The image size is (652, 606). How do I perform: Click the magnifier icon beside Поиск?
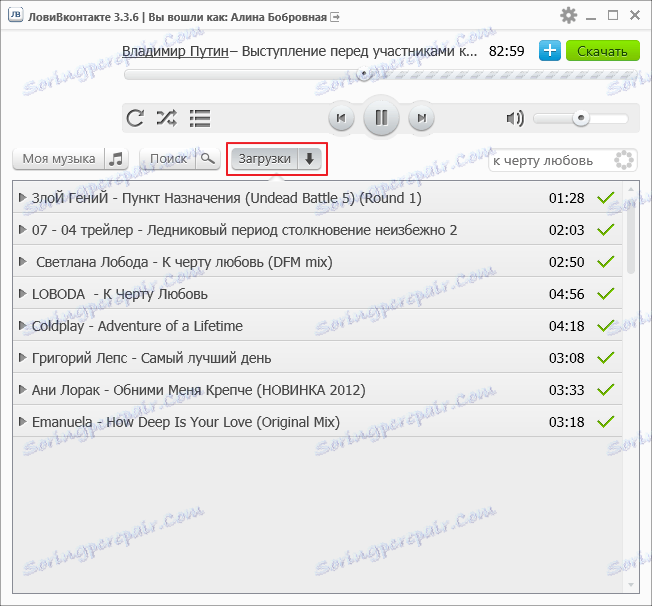207,158
